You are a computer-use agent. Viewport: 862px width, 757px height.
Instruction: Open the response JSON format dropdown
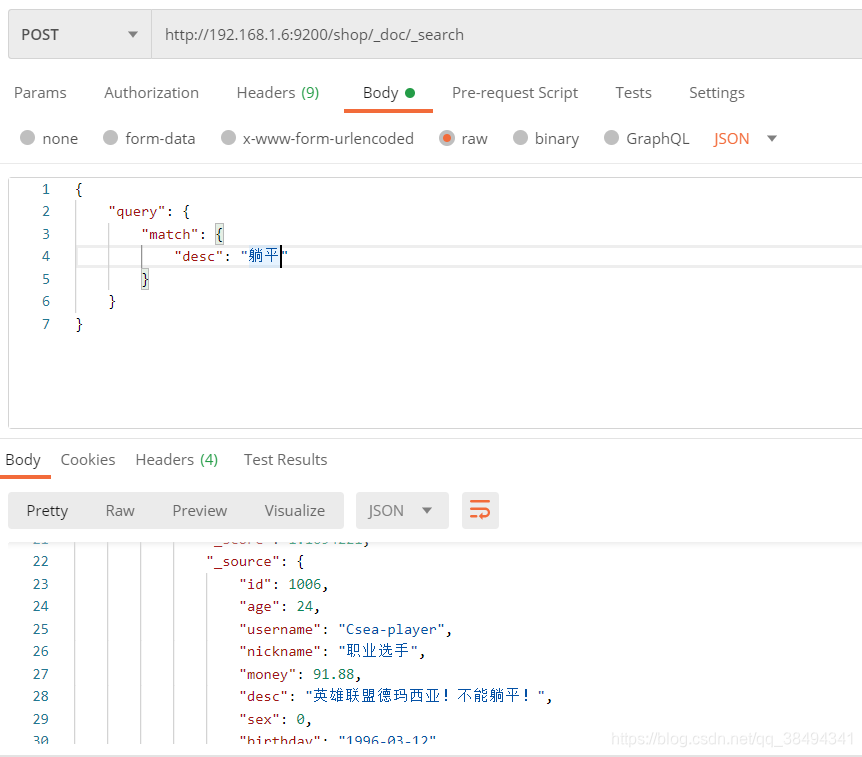[400, 510]
